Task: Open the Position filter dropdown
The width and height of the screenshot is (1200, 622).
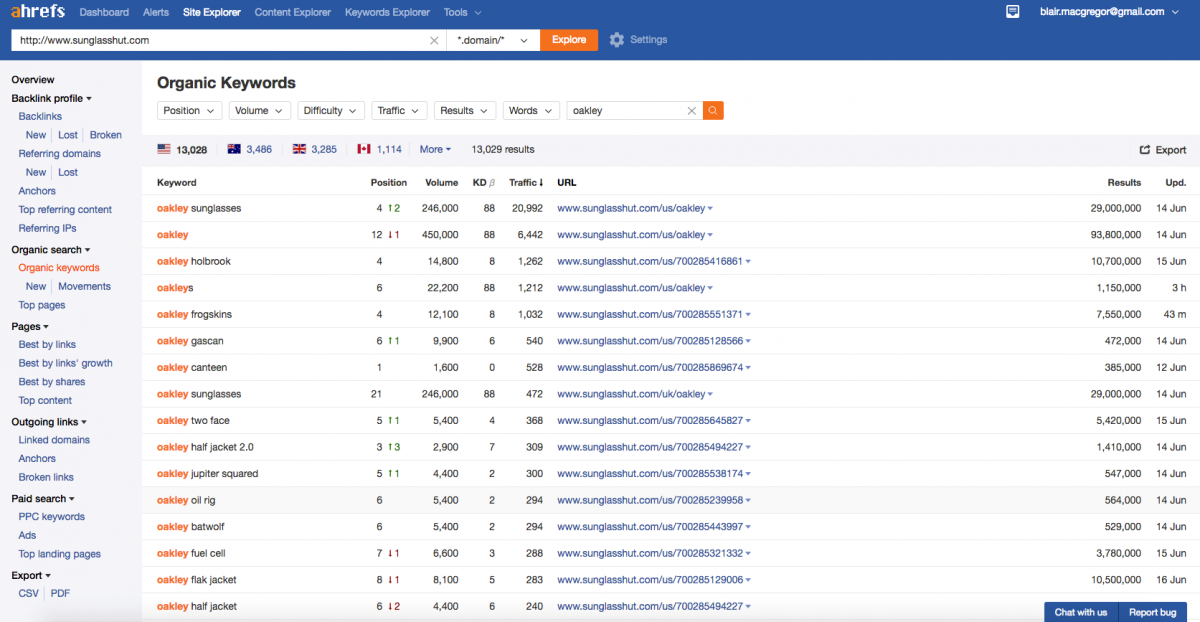Action: pos(189,111)
